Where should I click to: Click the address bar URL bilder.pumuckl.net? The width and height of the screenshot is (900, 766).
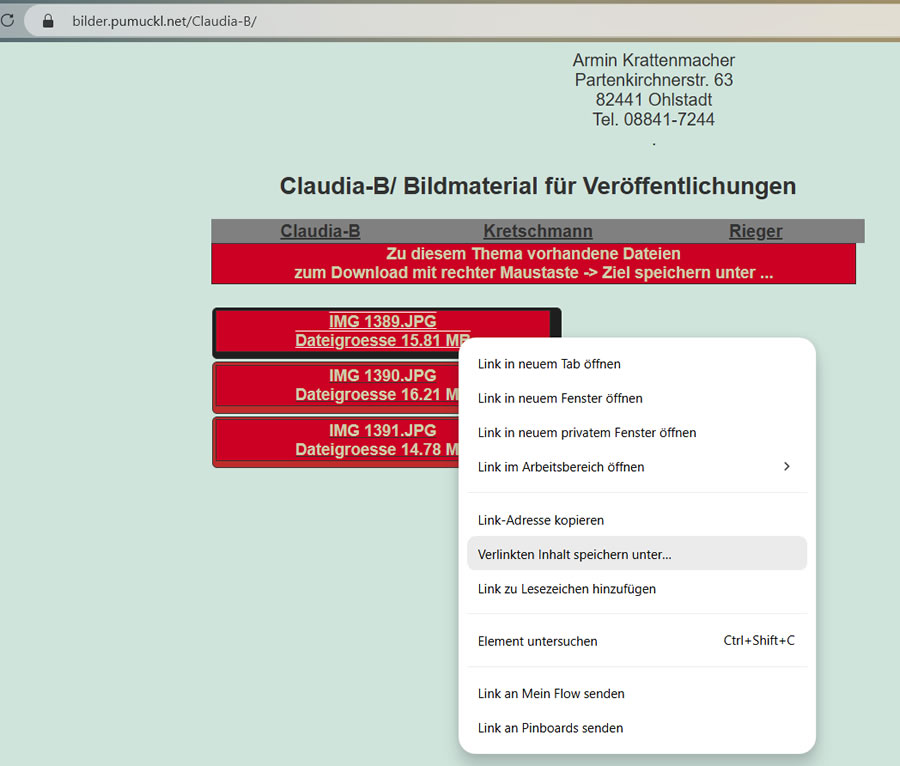click(x=164, y=21)
